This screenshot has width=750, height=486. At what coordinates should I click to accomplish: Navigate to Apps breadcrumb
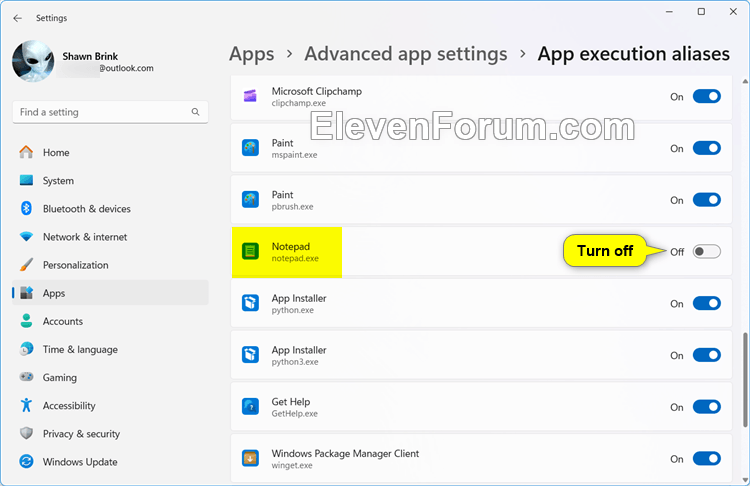point(252,54)
